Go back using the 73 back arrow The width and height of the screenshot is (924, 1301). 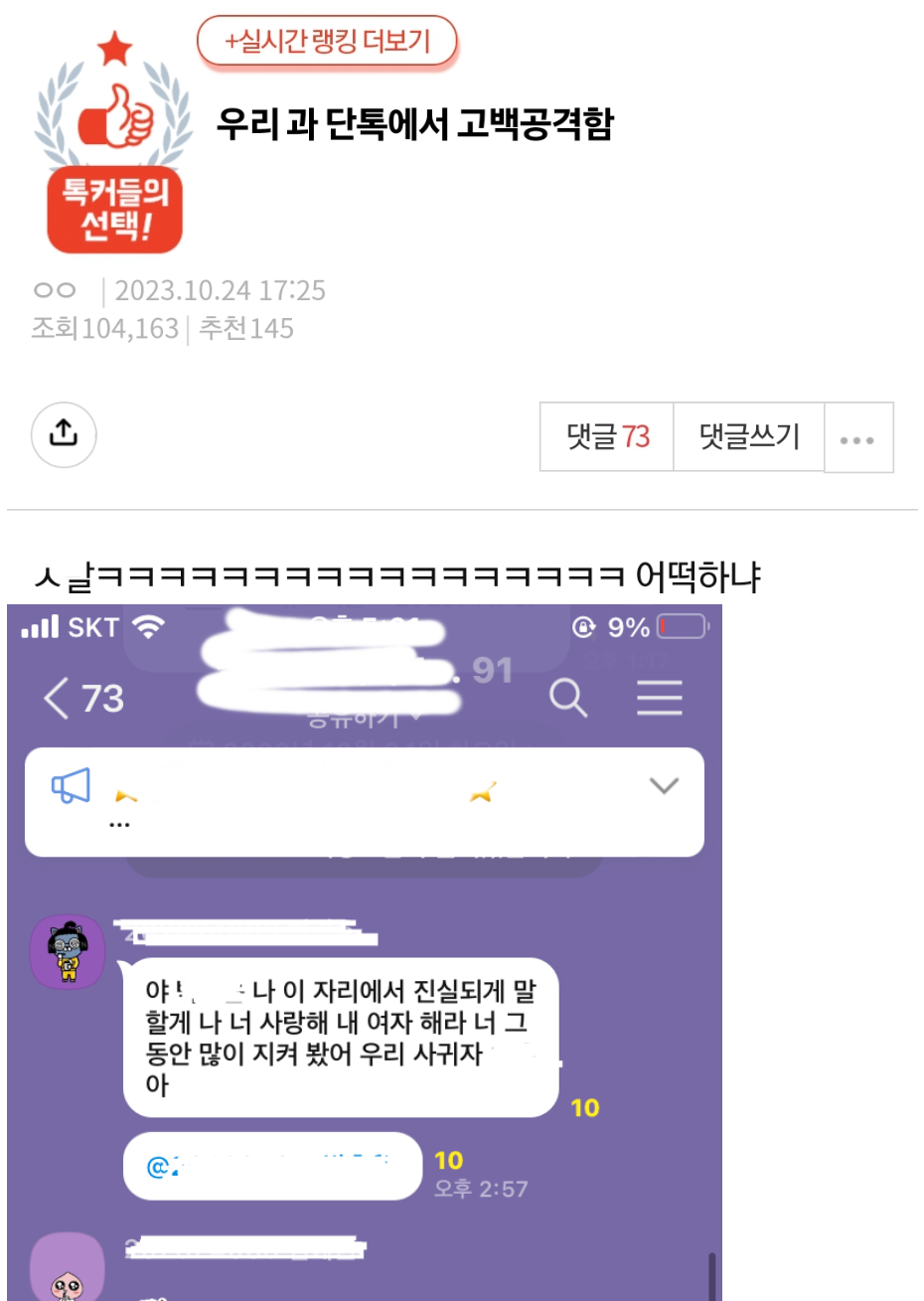84,699
